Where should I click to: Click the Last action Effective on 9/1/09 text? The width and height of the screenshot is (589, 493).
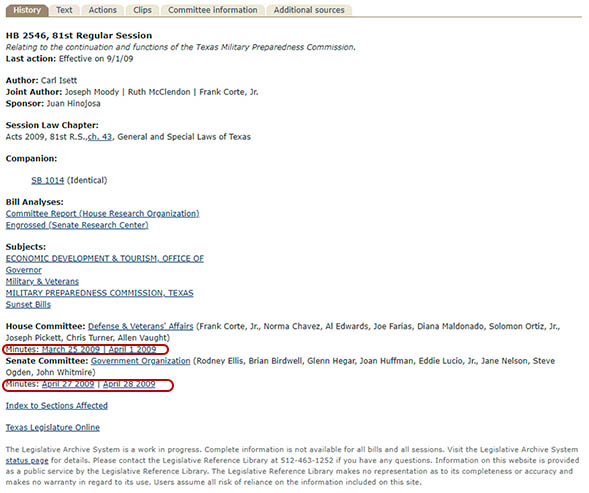(x=69, y=59)
